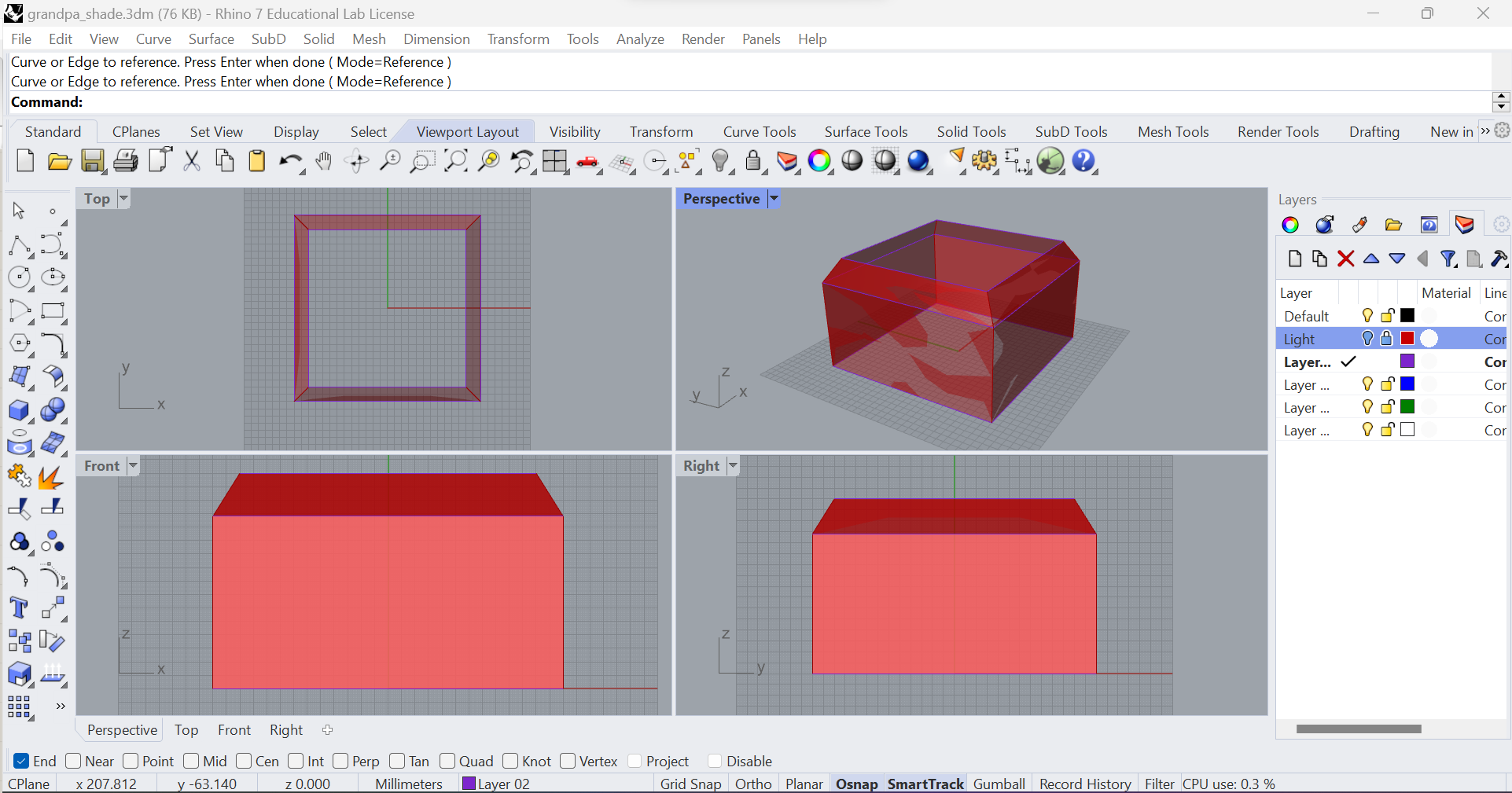1512x793 pixels.
Task: Click the Print icon in toolbar
Action: tap(126, 161)
